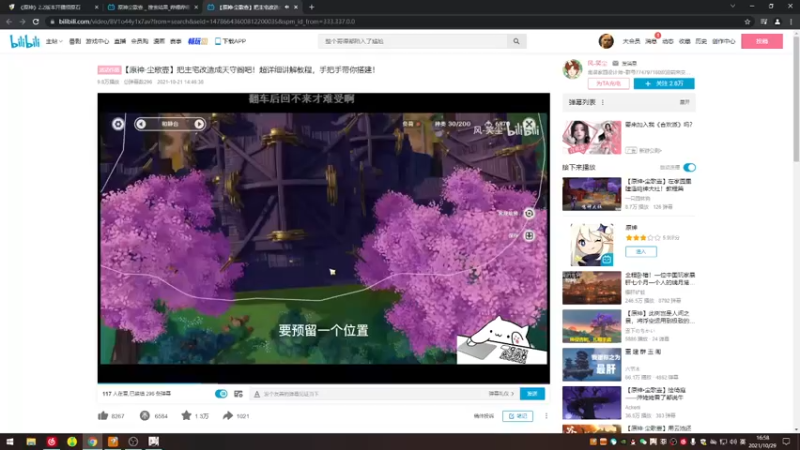Click the bilibili logo in the header
The height and width of the screenshot is (450, 800).
[24, 41]
